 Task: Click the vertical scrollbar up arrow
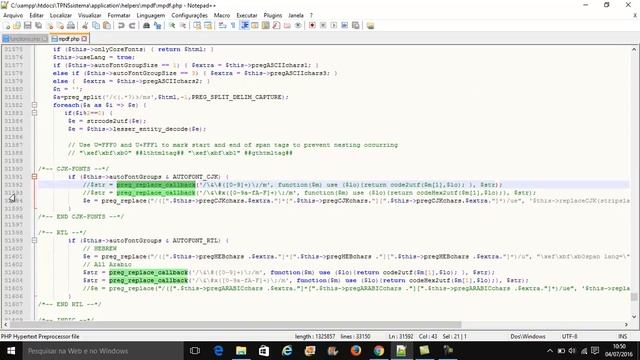[634, 49]
